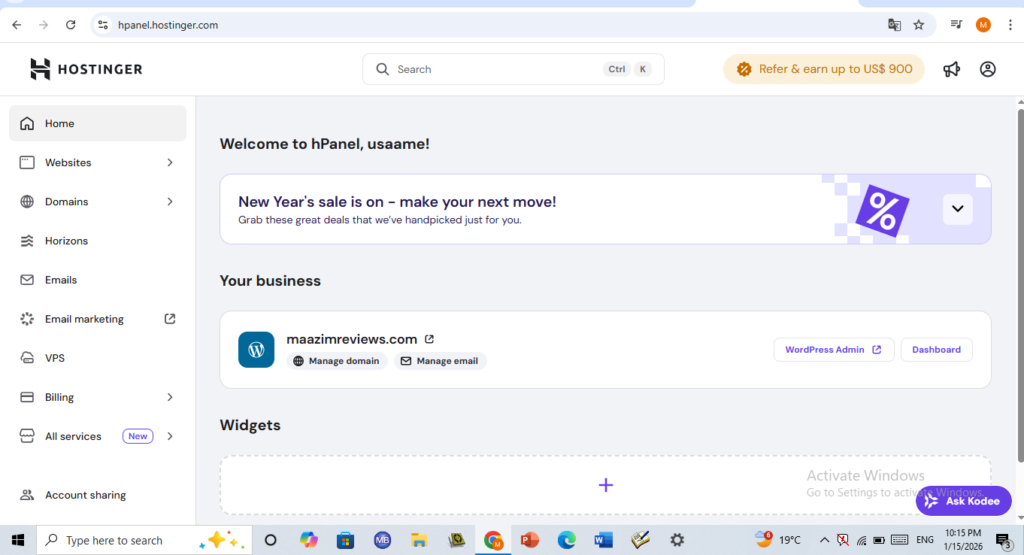Open the weather 19°C taskbar widget
Viewport: 1024px width, 555px height.
[x=777, y=540]
